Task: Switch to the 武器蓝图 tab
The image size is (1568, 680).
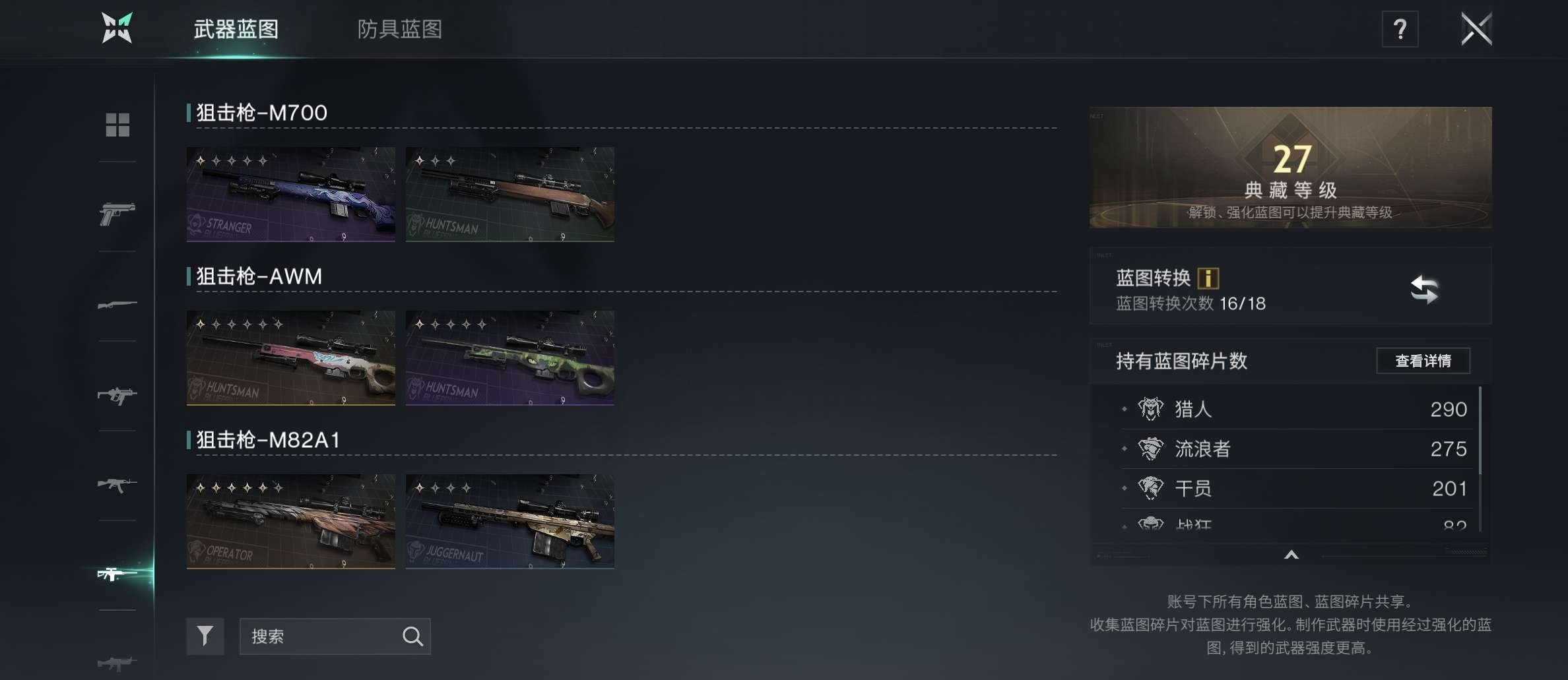Action: (x=236, y=29)
